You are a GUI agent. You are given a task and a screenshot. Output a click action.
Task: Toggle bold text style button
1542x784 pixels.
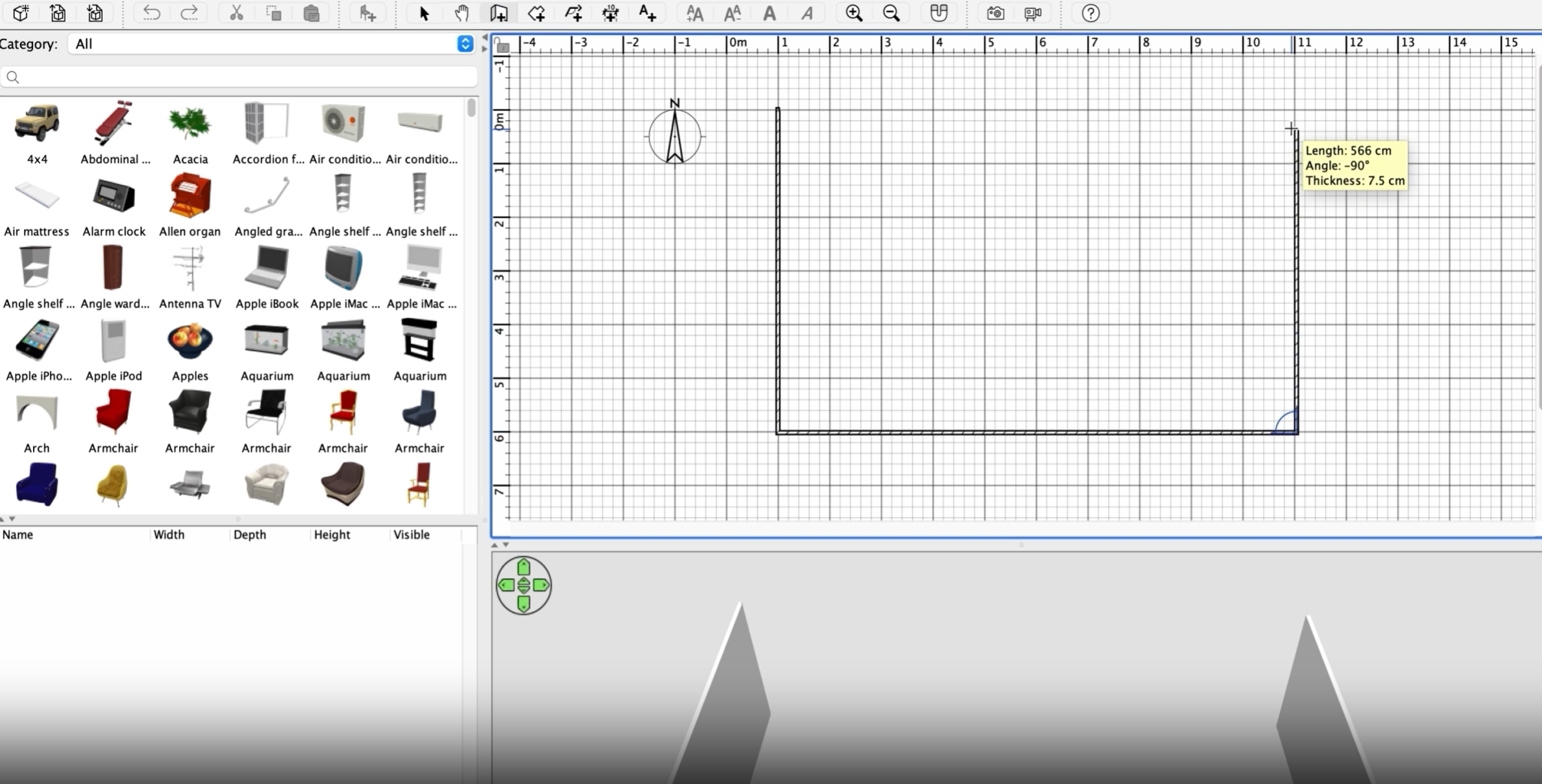click(769, 13)
